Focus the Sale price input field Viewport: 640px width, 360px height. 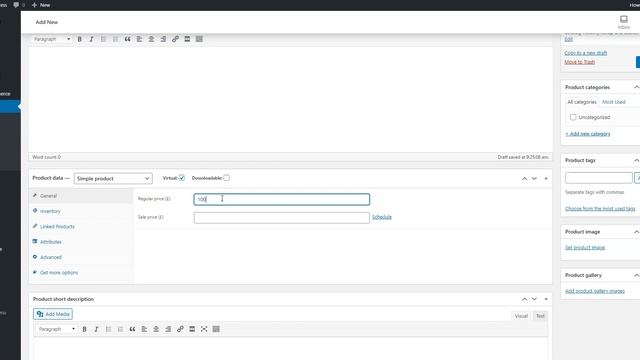(282, 218)
